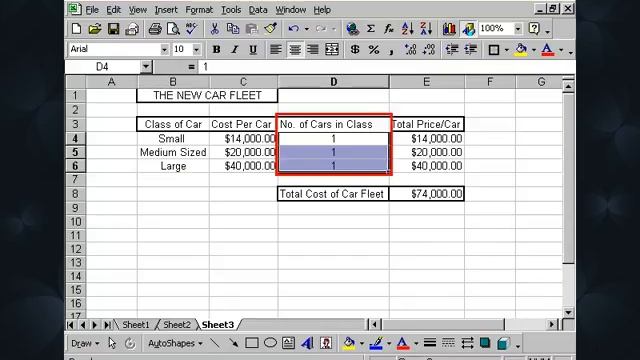This screenshot has width=640, height=360.
Task: Open the Borders dropdown arrow
Action: point(507,50)
